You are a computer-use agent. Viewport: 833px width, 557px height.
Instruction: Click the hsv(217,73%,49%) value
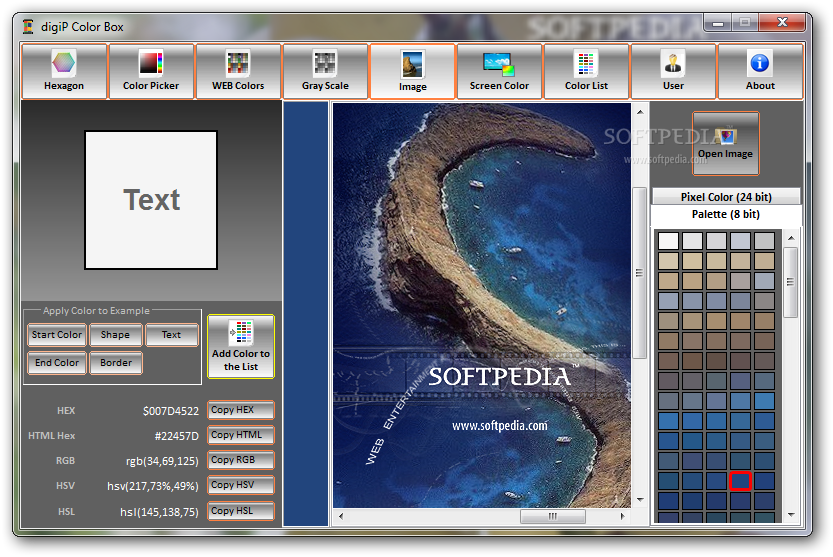[x=153, y=486]
